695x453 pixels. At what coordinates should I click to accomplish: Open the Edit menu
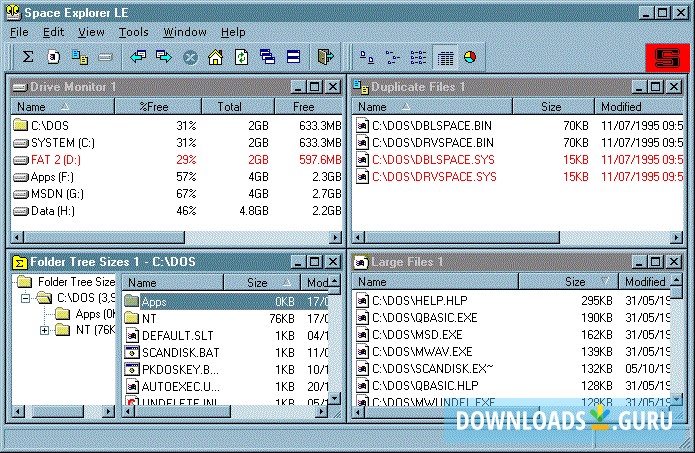coord(53,32)
